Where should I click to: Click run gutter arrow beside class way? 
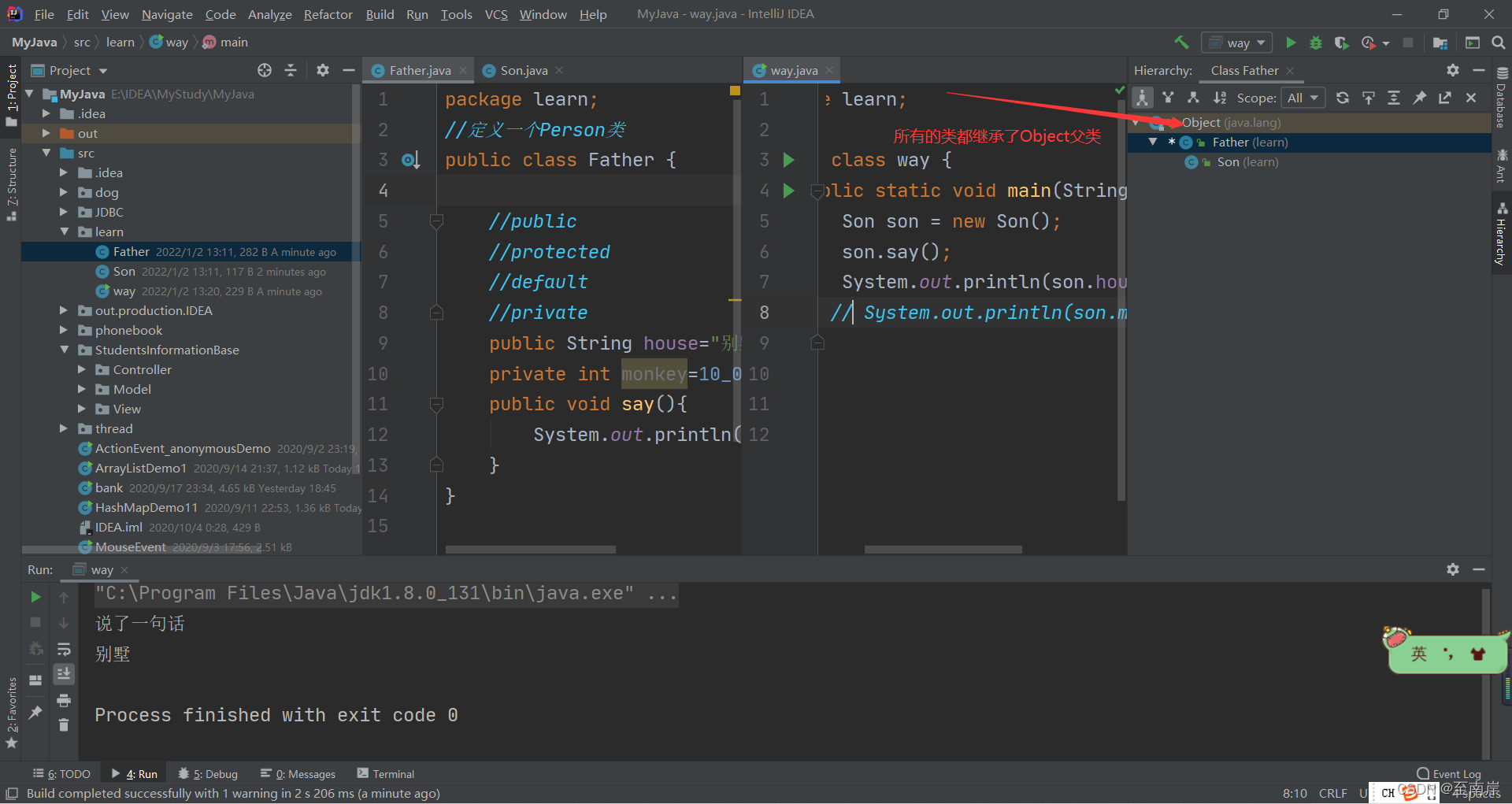pyautogui.click(x=788, y=160)
